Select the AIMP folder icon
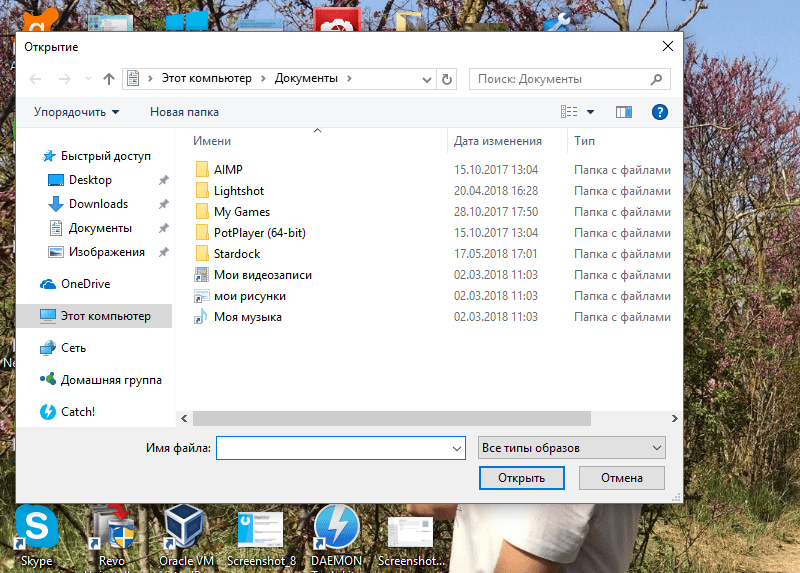 202,169
